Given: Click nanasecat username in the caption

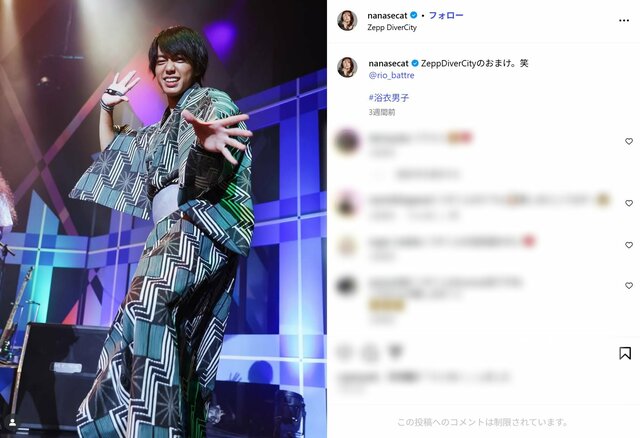Looking at the screenshot, I should tap(389, 63).
